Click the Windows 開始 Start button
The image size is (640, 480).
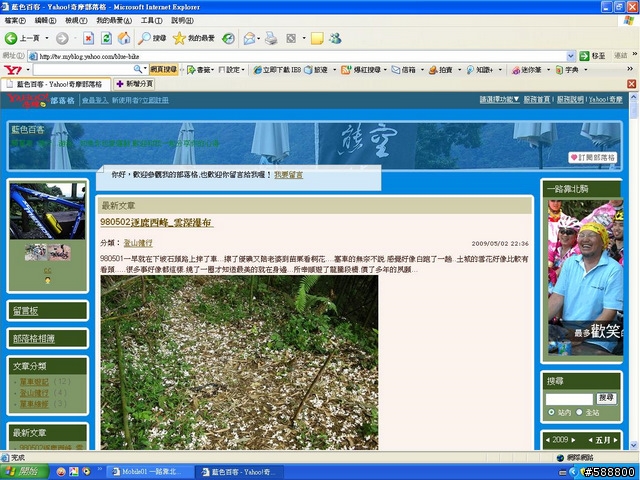[24, 472]
